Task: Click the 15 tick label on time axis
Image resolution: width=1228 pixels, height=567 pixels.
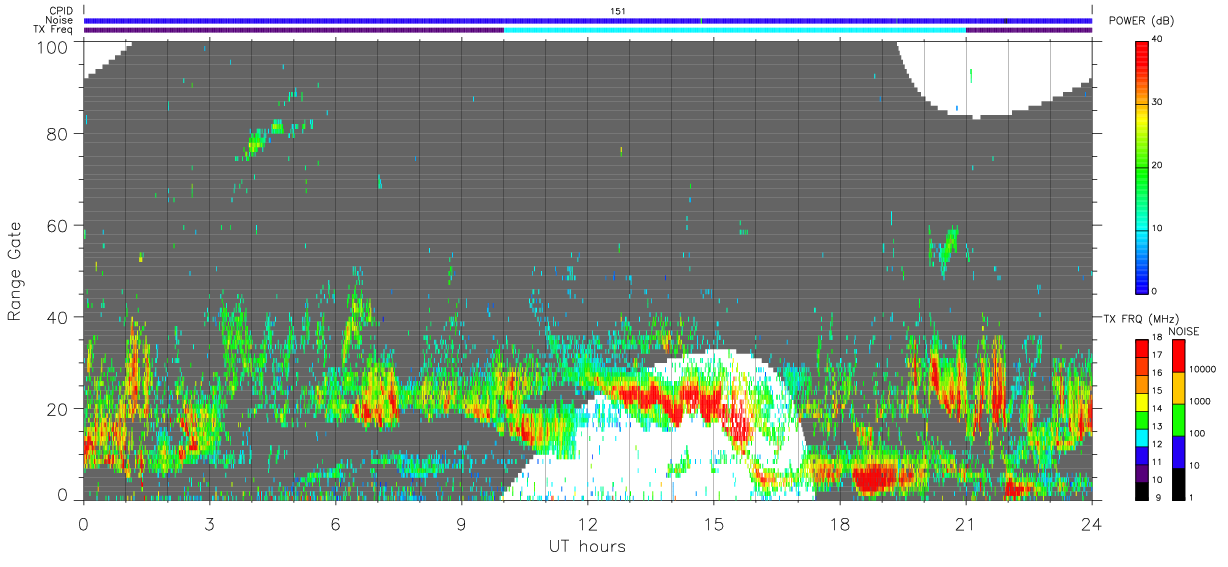Action: 713,523
